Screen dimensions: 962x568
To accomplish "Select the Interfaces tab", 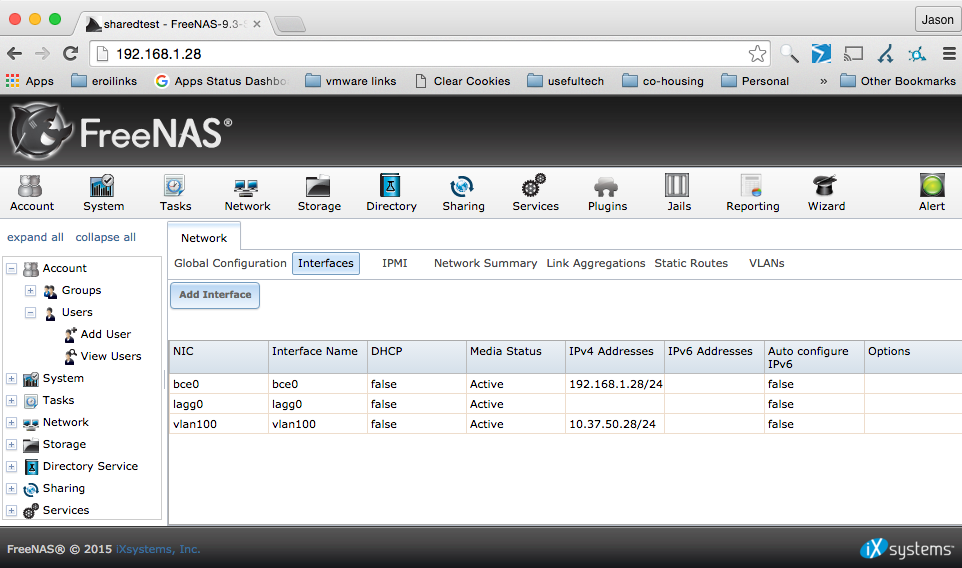I will 326,263.
